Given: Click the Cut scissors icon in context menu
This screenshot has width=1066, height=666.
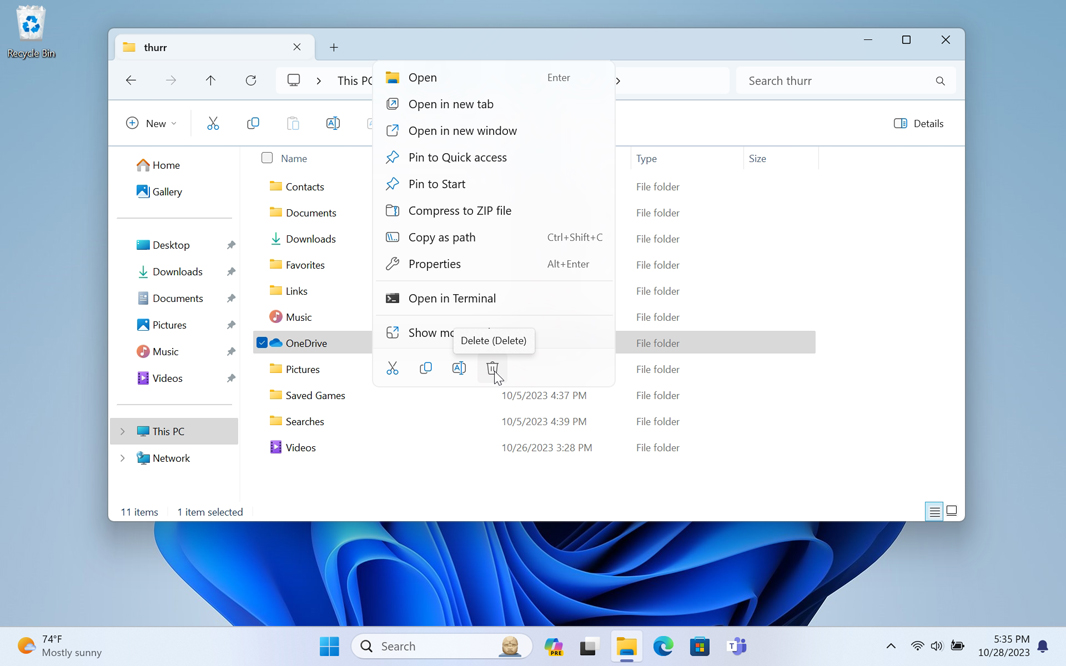Looking at the screenshot, I should click(x=392, y=369).
